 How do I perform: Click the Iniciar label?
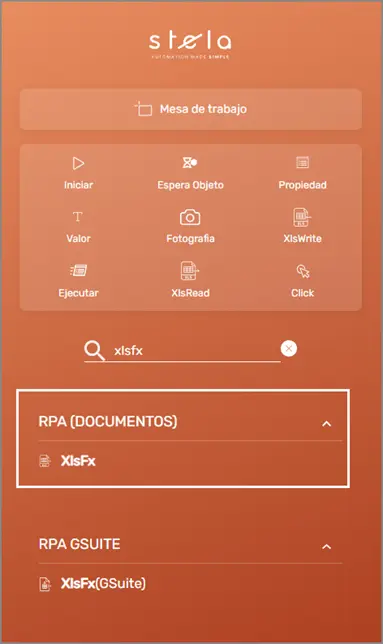(78, 185)
